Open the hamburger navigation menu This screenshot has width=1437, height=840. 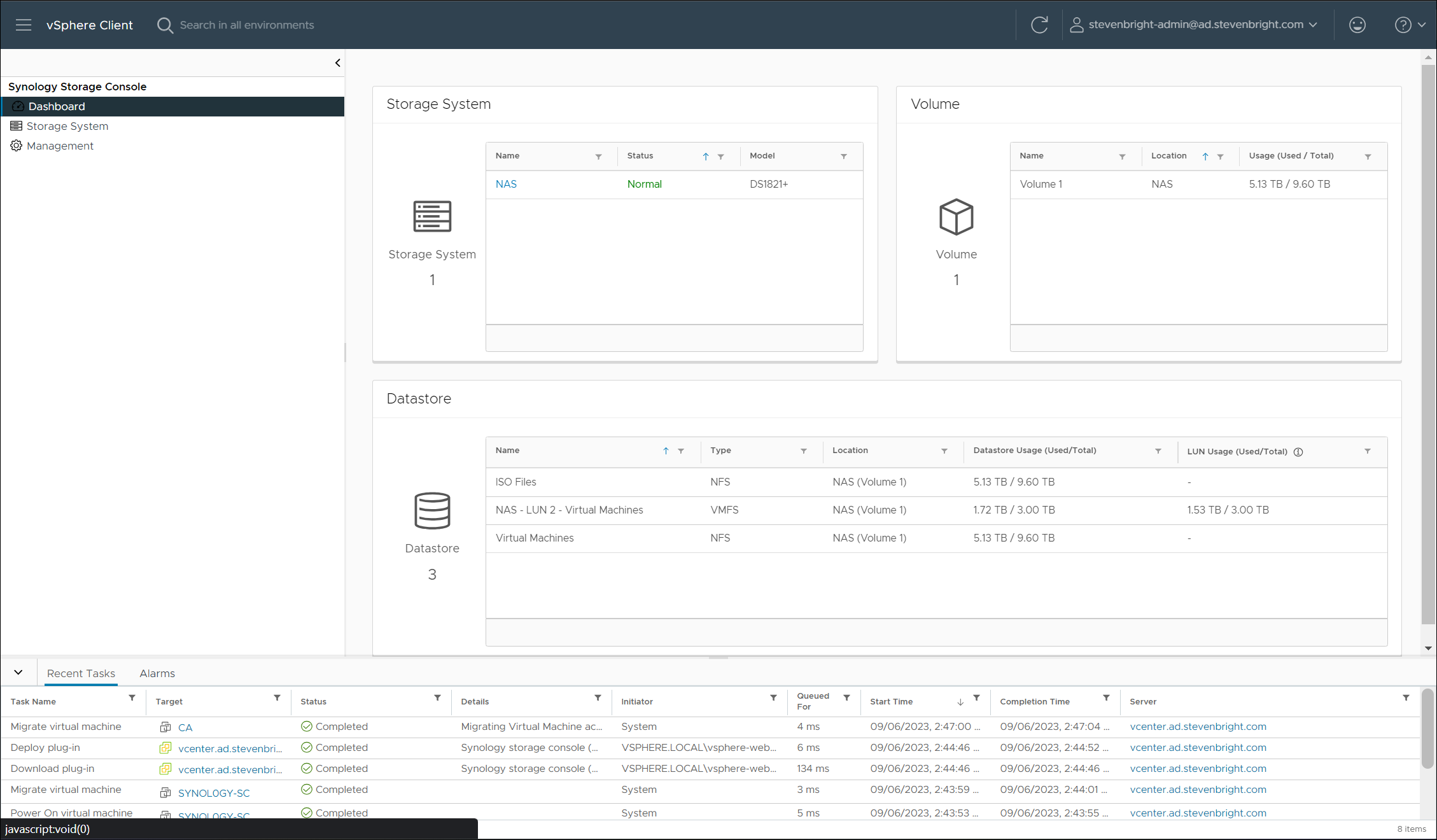[24, 25]
